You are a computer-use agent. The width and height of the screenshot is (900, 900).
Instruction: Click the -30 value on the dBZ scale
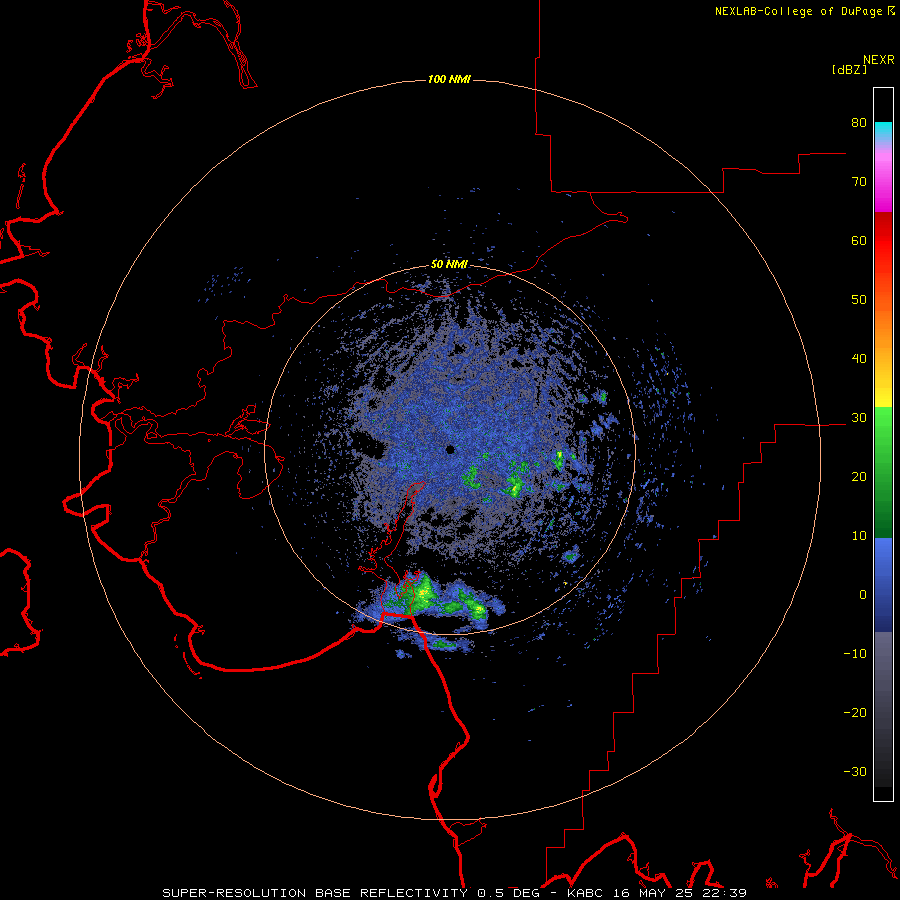855,772
